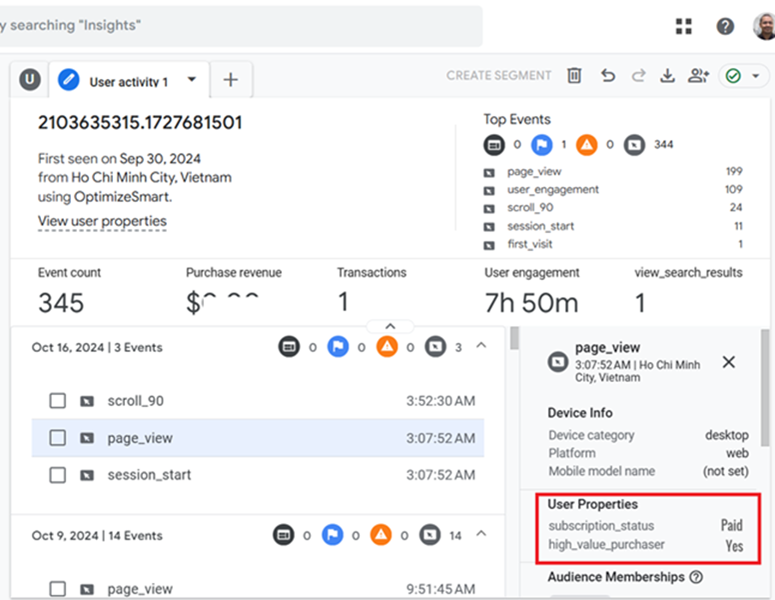Click page_view detail panel event icon

[x=558, y=362]
